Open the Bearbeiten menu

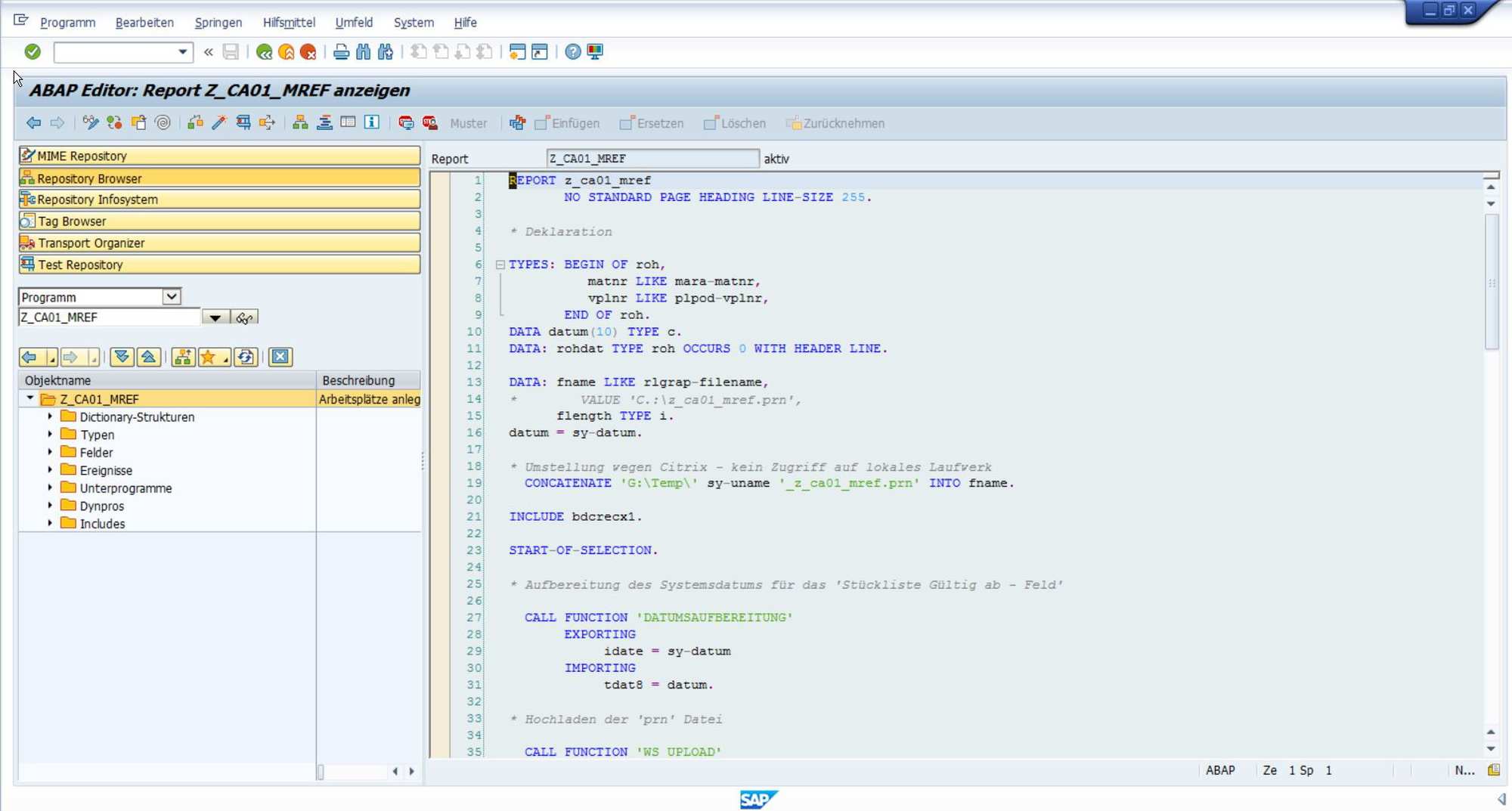coord(144,22)
